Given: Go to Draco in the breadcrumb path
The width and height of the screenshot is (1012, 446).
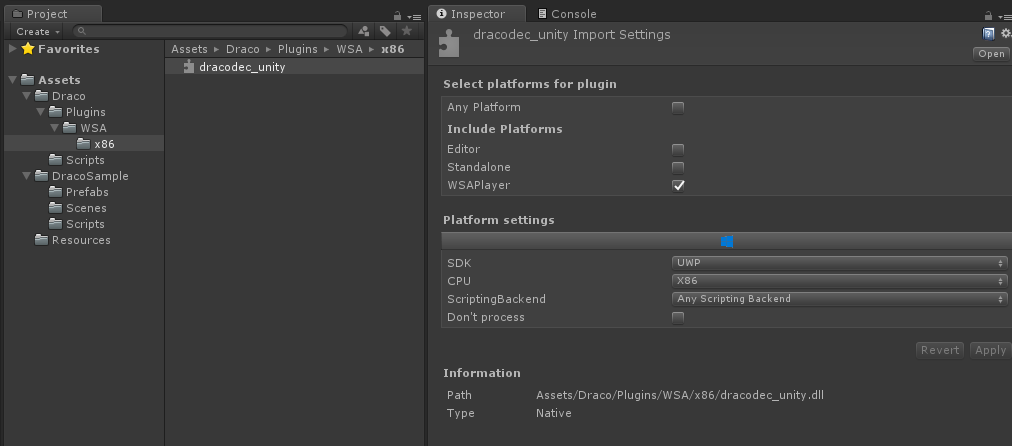Looking at the screenshot, I should click(243, 49).
